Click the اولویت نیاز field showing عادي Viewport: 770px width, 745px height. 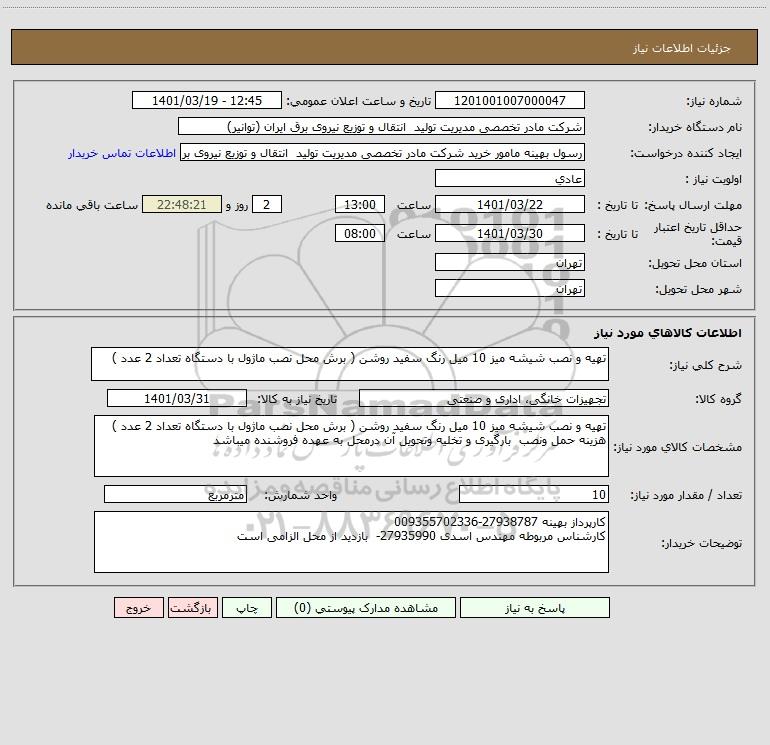tap(510, 178)
